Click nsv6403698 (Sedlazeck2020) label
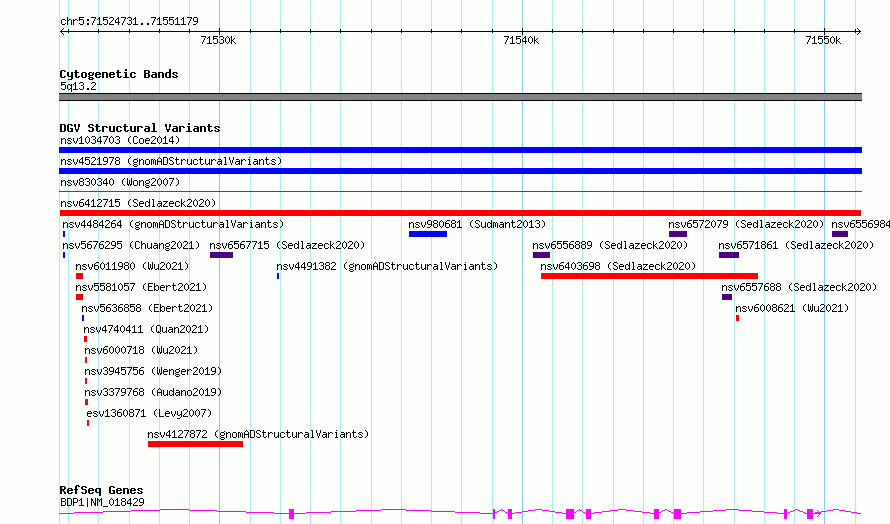The image size is (890, 524). click(x=618, y=266)
